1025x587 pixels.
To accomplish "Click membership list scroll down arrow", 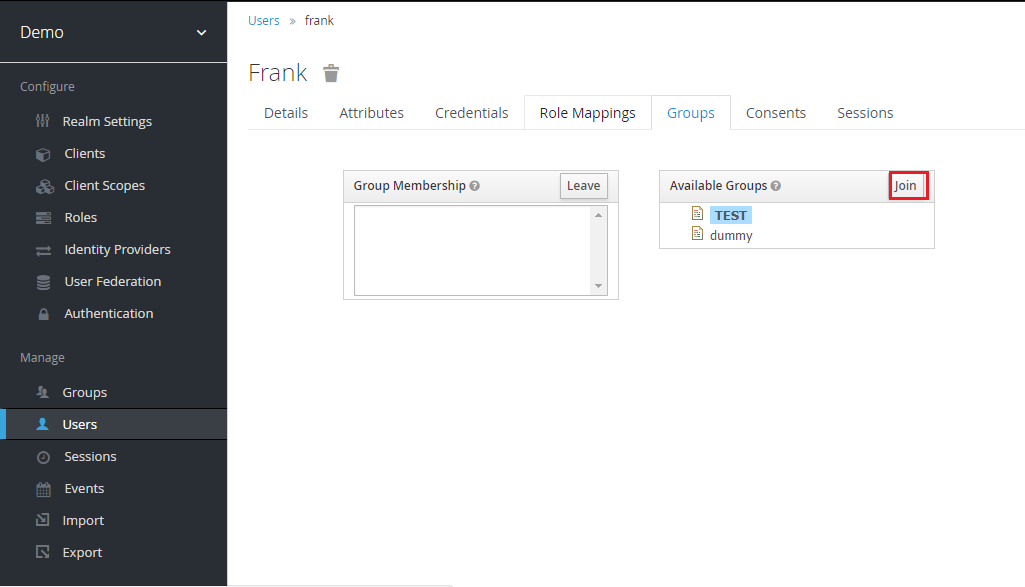I will pos(598,286).
